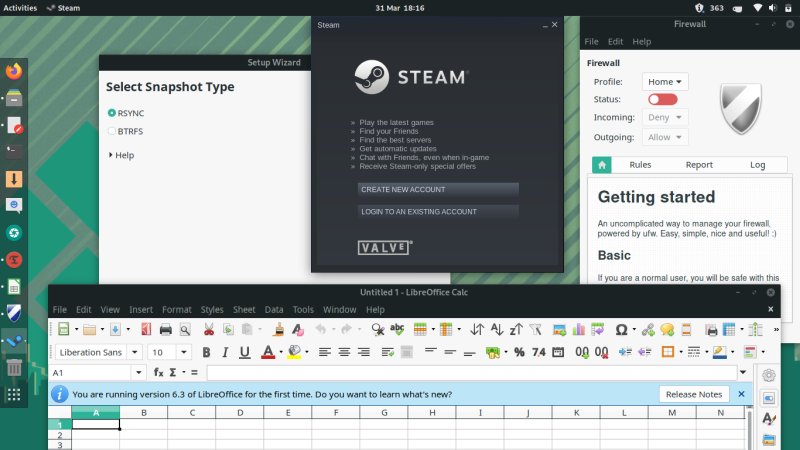Viewport: 800px width, 450px height.
Task: Click the Export as PDF icon
Action: pyautogui.click(x=146, y=329)
